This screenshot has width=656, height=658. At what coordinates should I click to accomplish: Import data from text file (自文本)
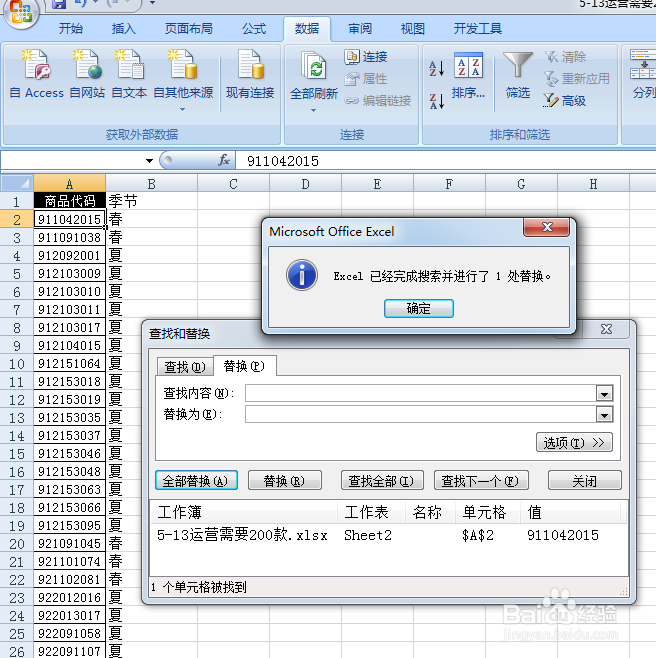click(x=129, y=74)
